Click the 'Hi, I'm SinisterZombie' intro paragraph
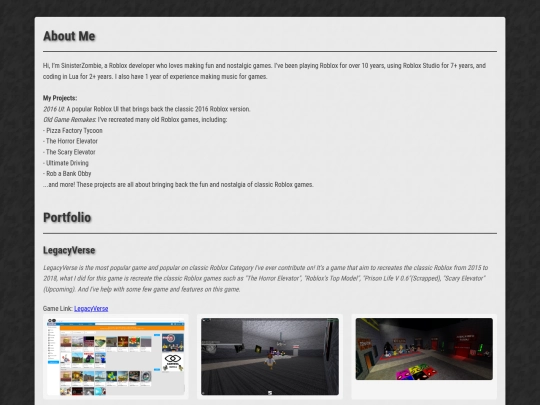This screenshot has width=540, height=405. point(264,71)
